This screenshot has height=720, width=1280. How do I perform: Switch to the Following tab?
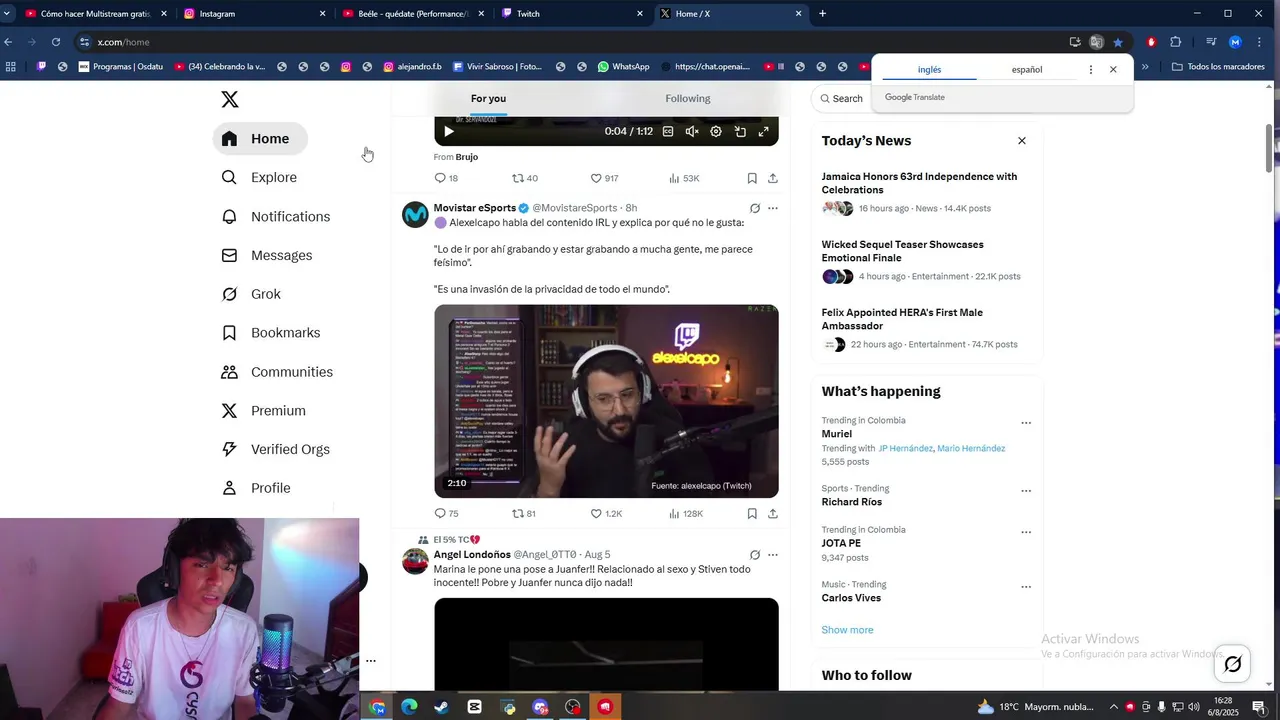pos(688,98)
